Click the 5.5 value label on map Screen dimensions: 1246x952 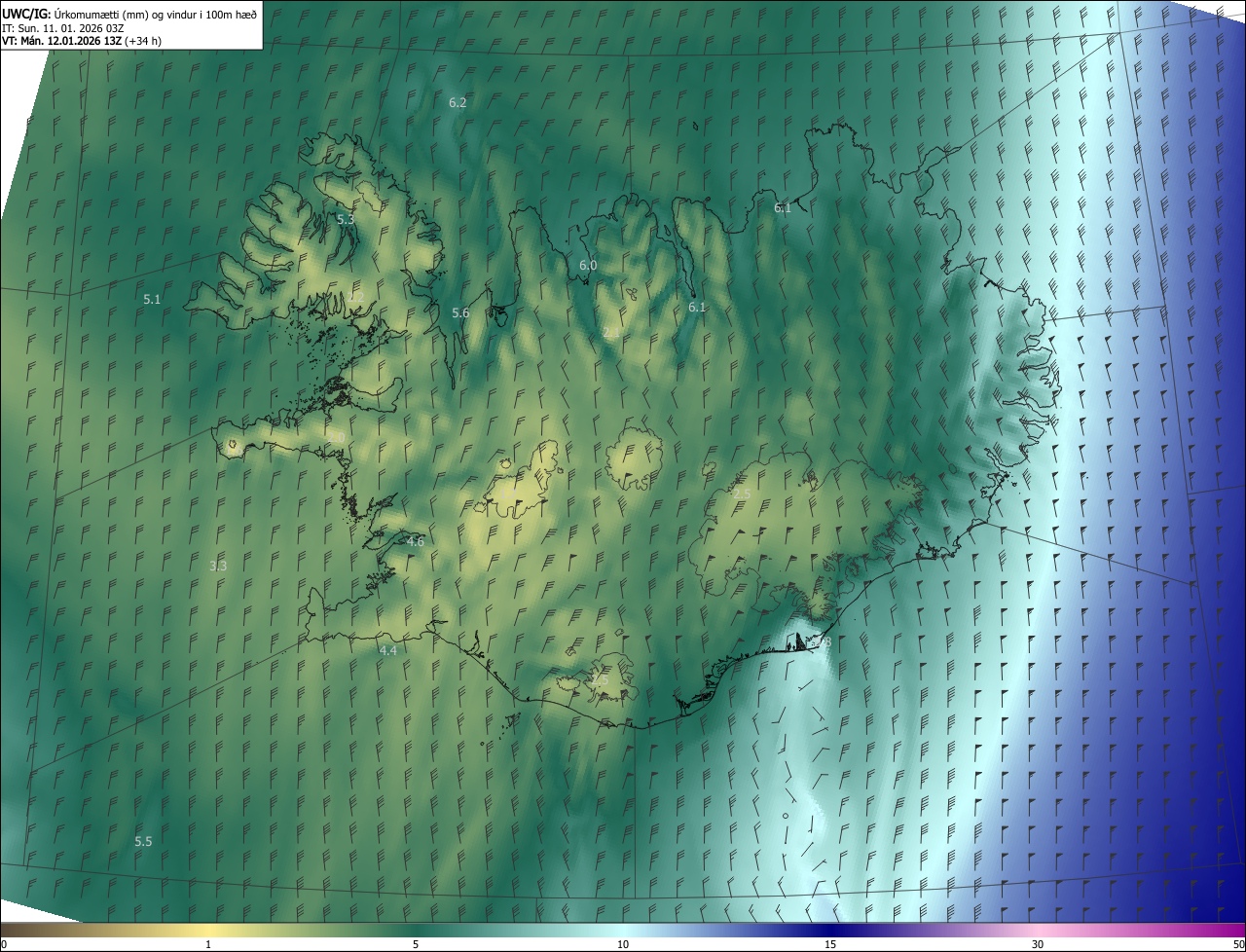tap(143, 841)
